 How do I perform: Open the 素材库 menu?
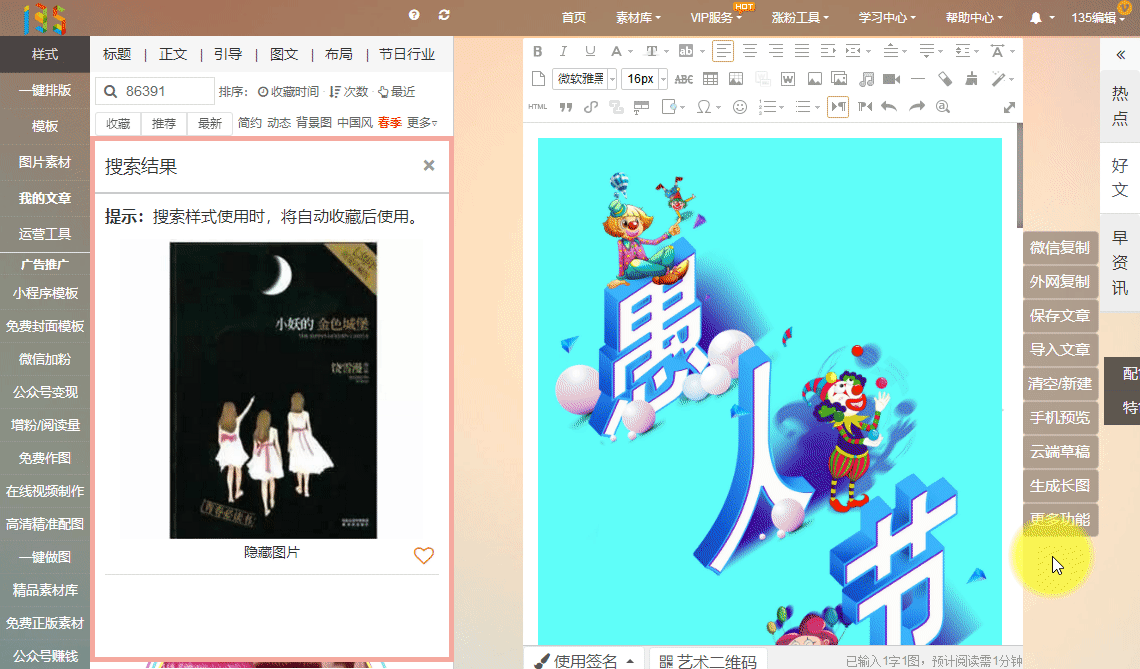(x=638, y=17)
